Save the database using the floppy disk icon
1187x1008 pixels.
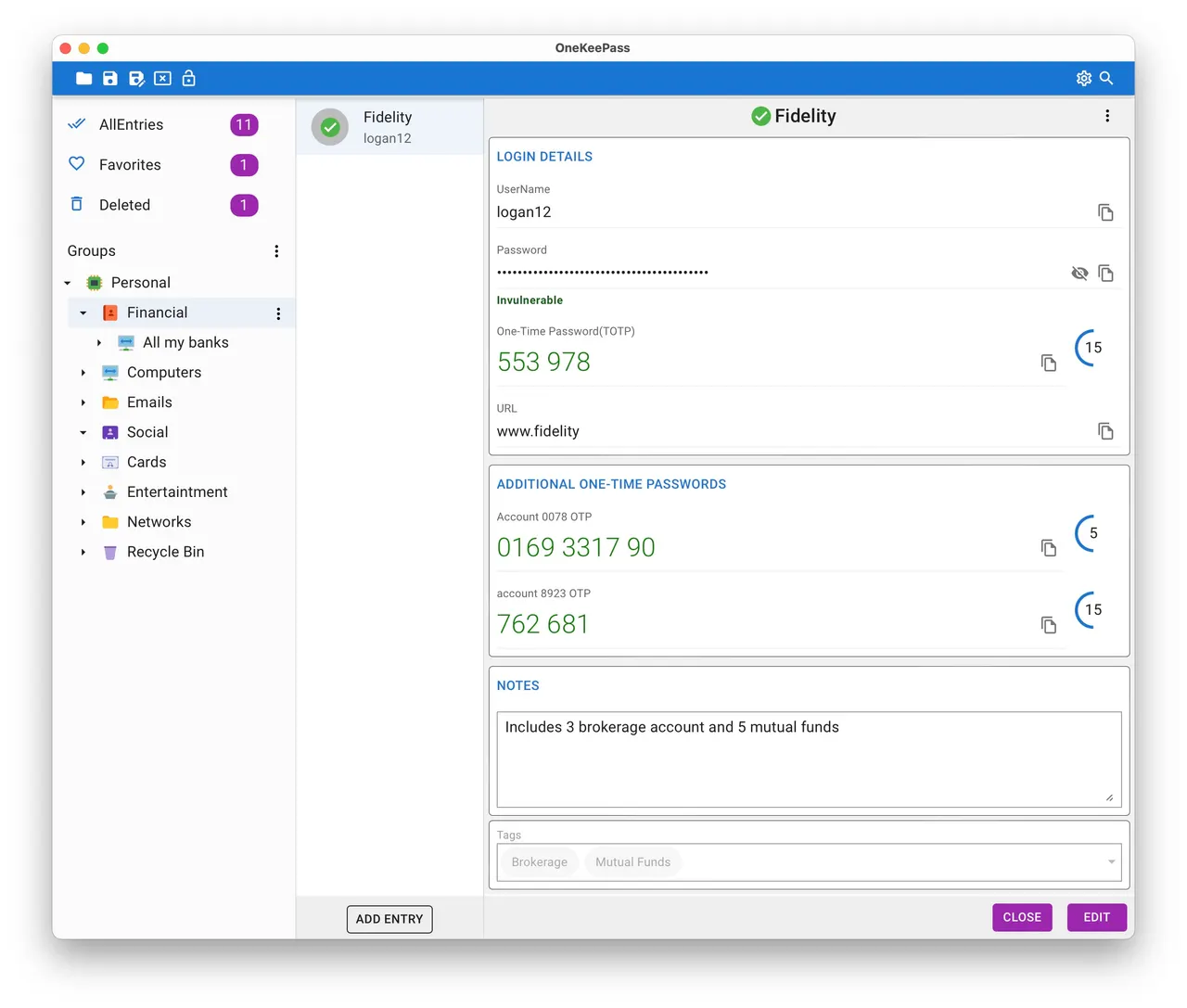coord(110,79)
